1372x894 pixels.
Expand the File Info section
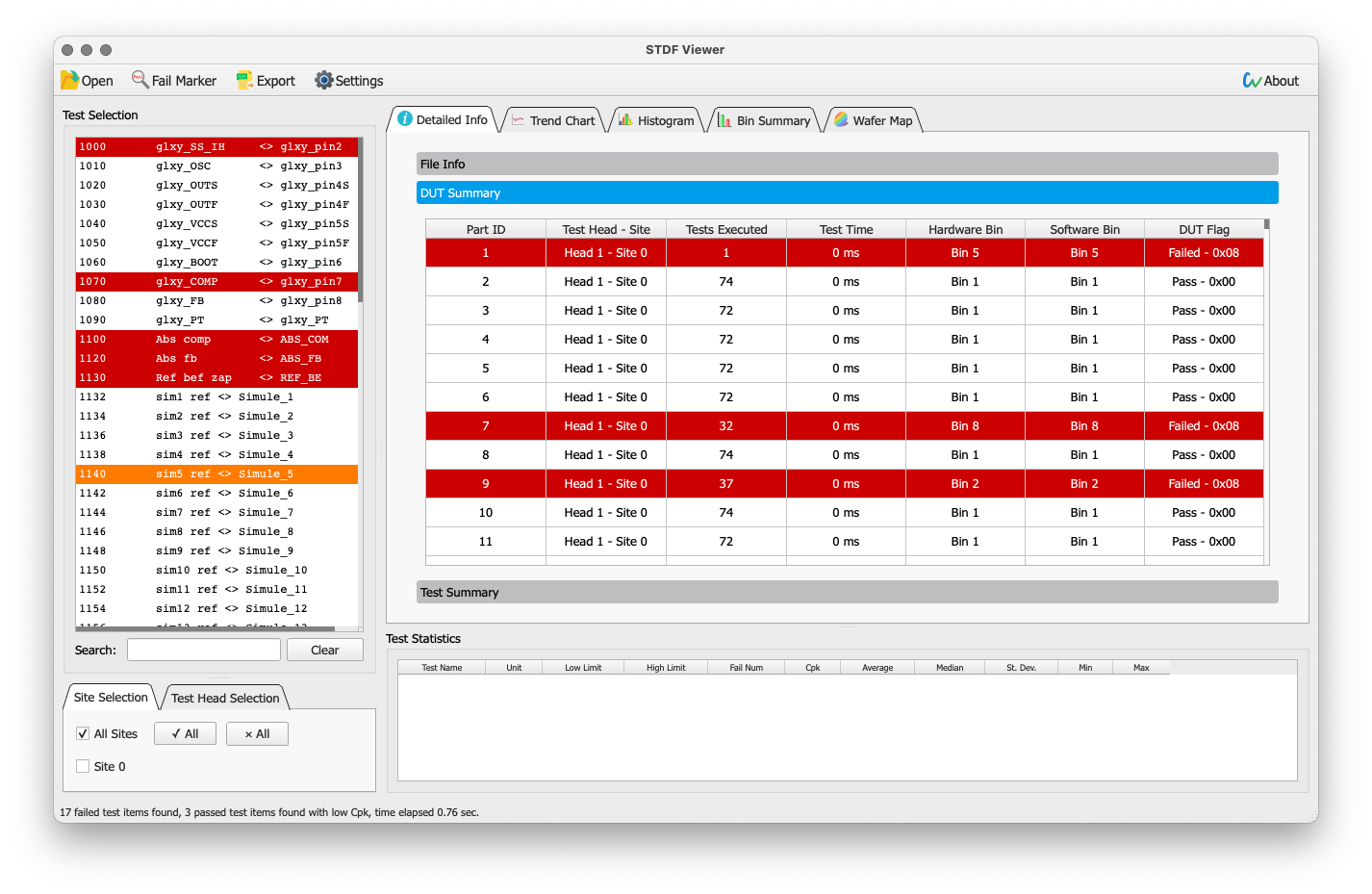coord(847,164)
